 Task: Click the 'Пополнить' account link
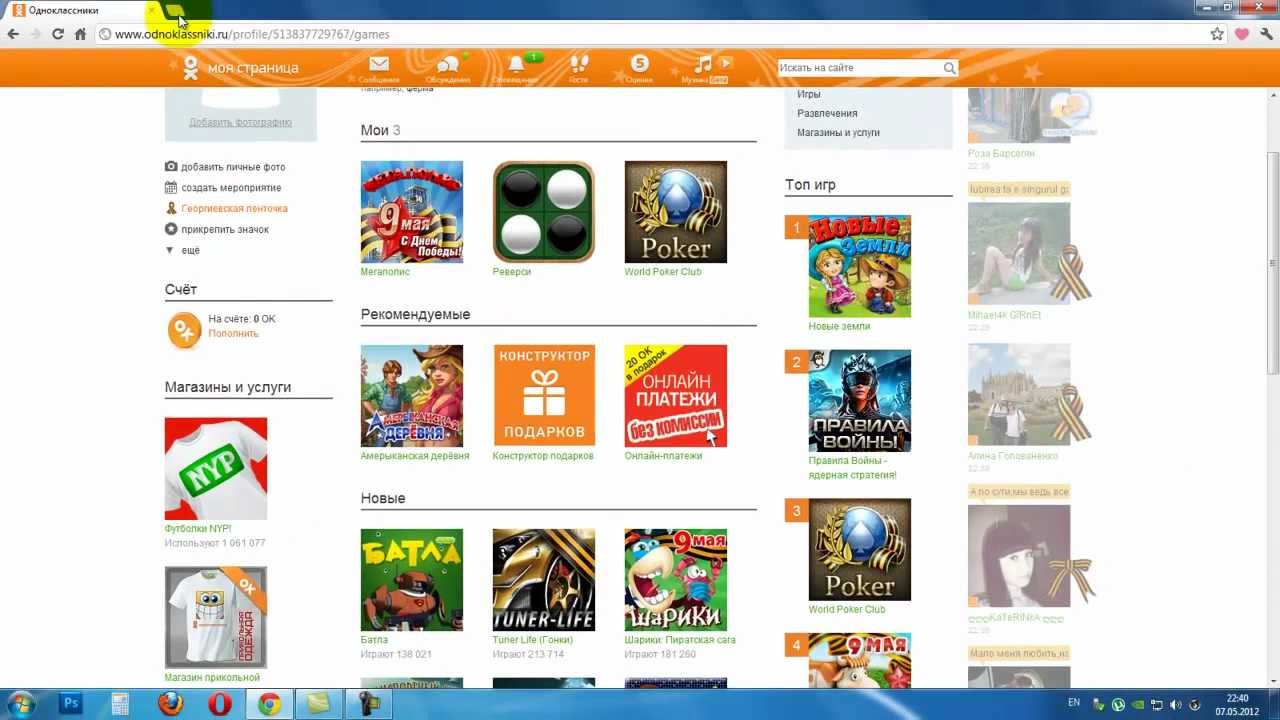(x=233, y=334)
